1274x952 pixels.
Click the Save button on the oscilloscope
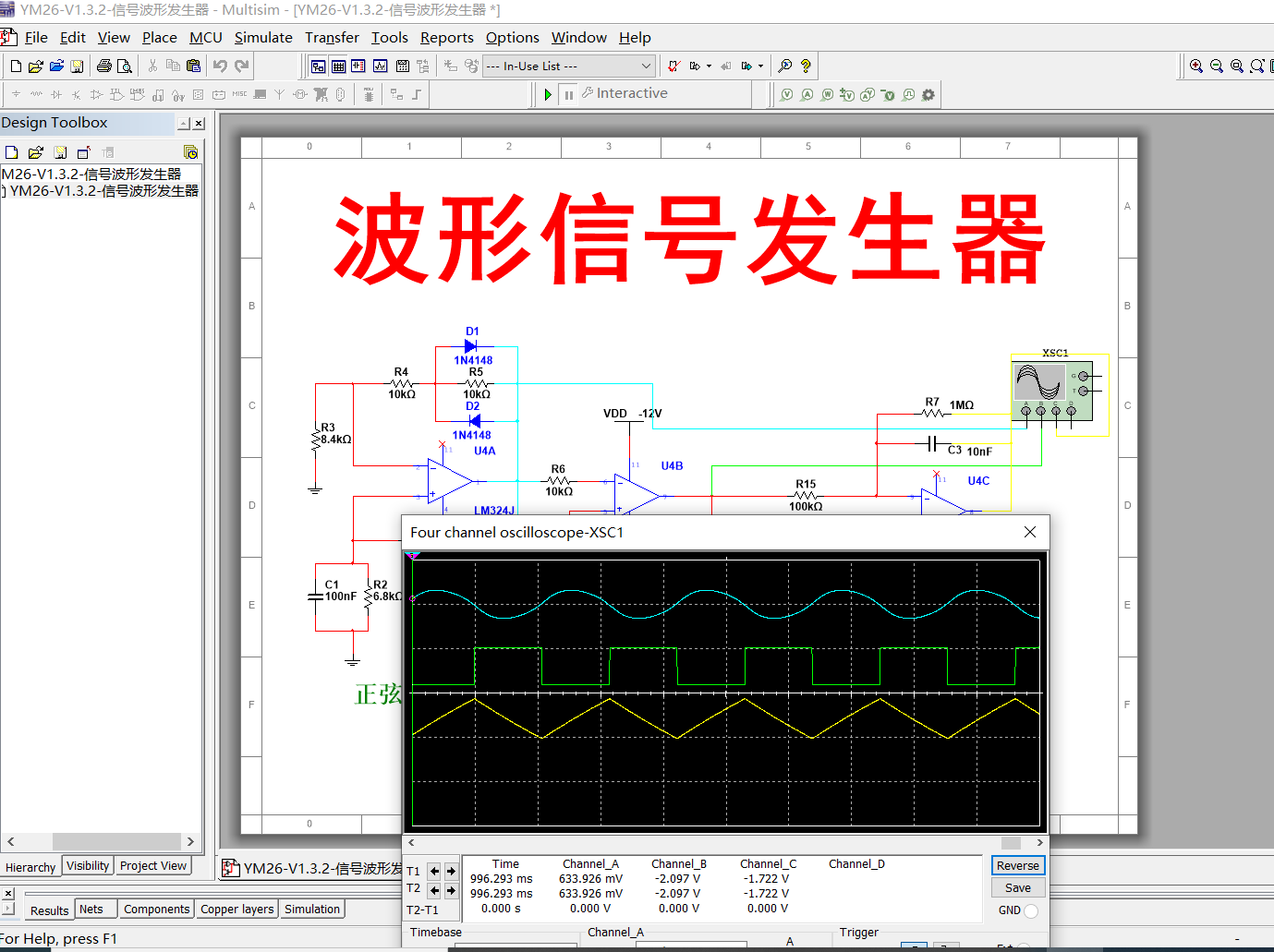pyautogui.click(x=1017, y=887)
